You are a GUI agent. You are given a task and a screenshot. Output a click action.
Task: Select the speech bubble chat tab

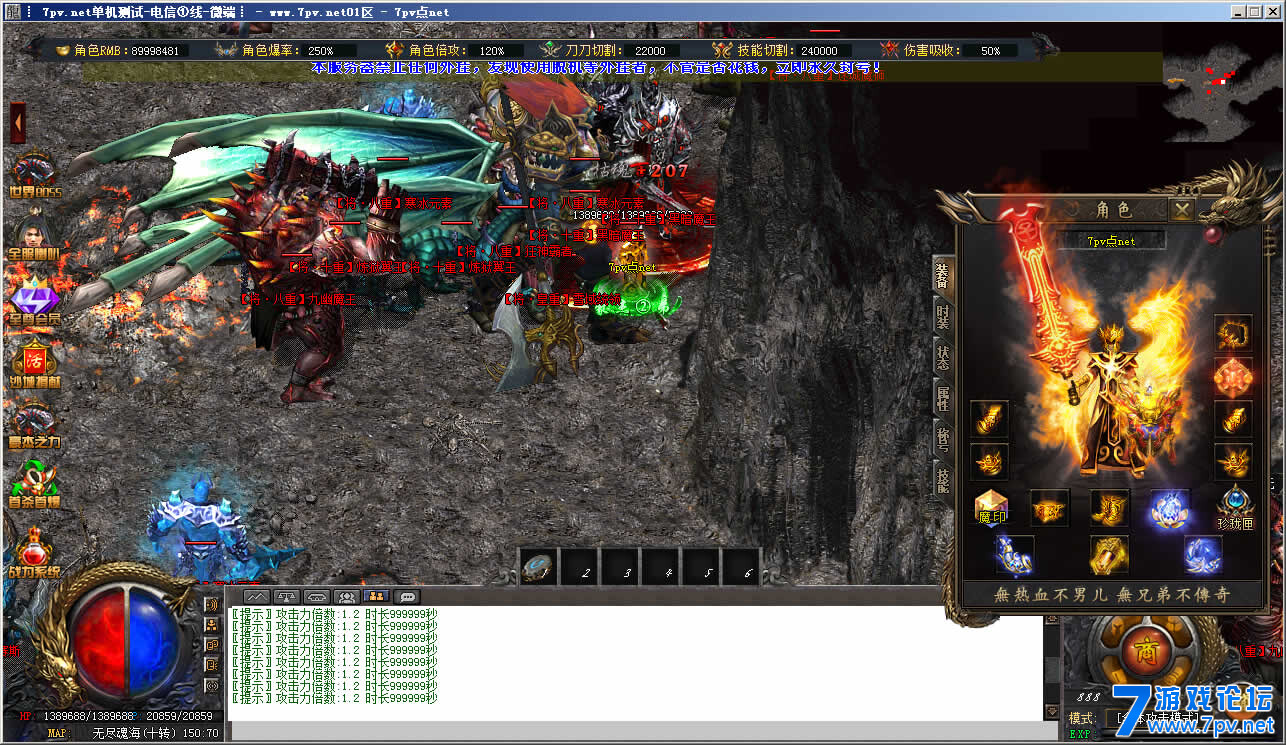pos(408,596)
